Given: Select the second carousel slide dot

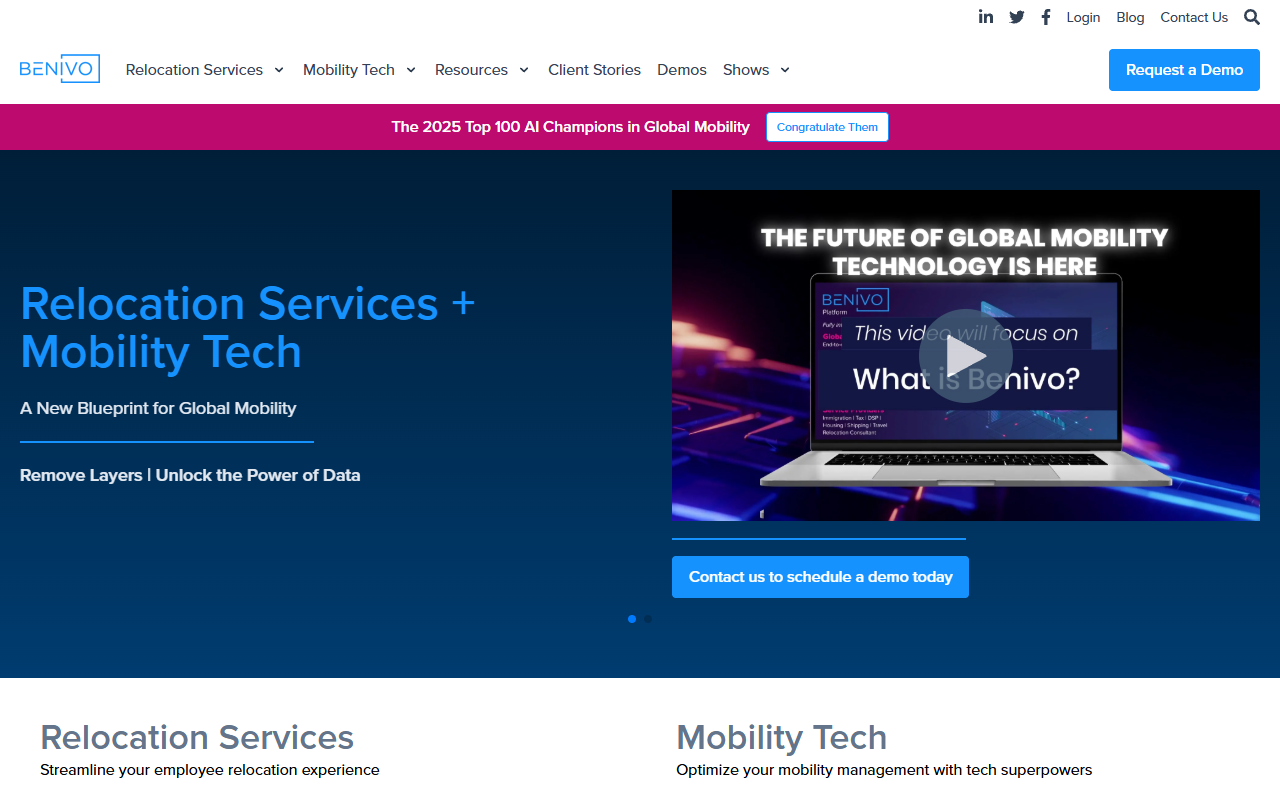Looking at the screenshot, I should pyautogui.click(x=648, y=619).
